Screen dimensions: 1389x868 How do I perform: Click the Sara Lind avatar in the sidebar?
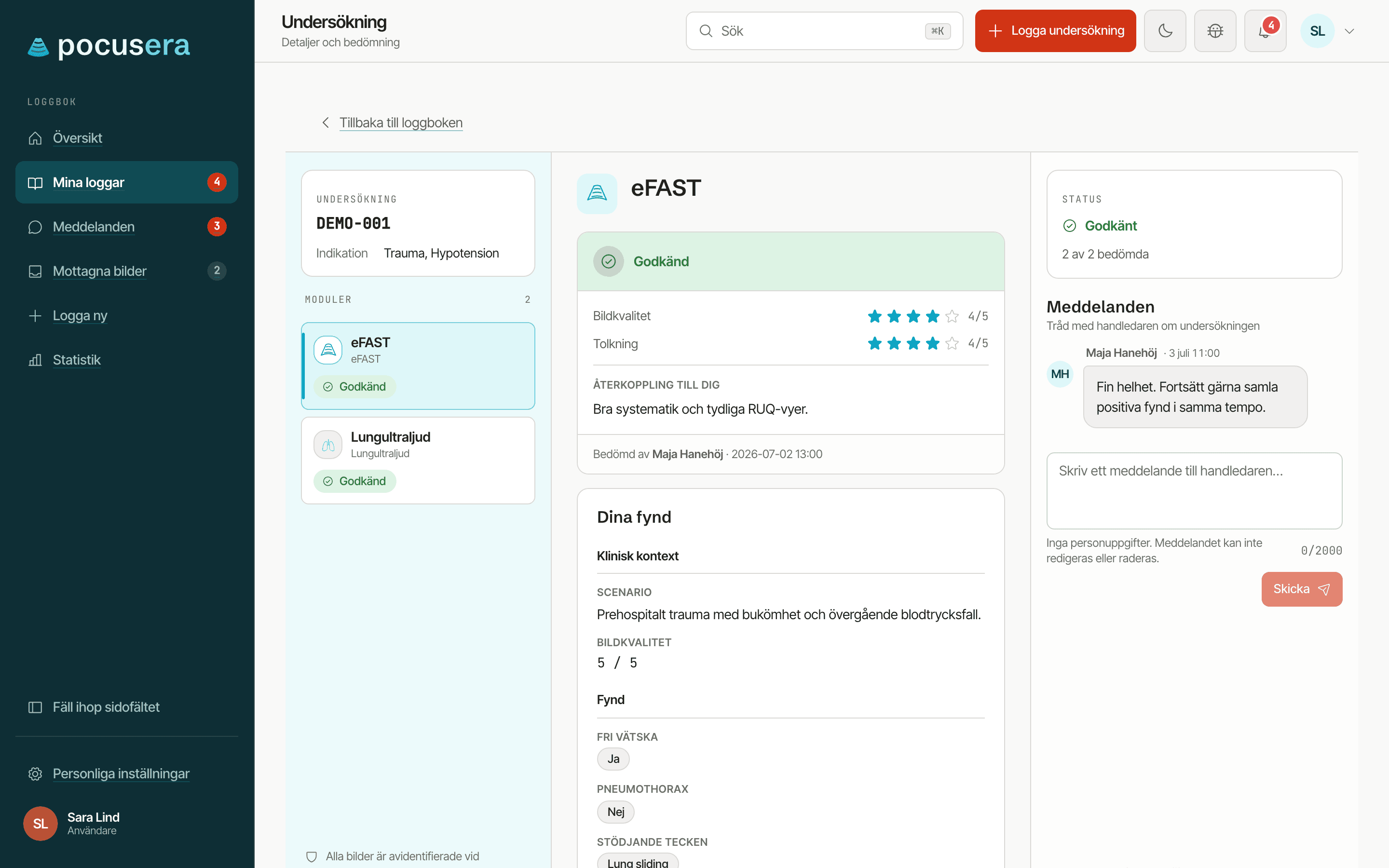click(40, 823)
